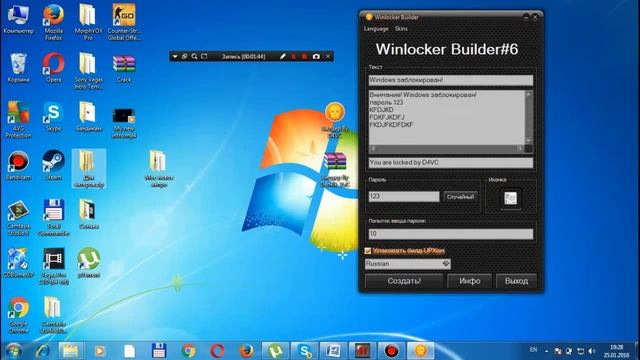Open the Language menu in Winlocker Builder

pos(376,29)
